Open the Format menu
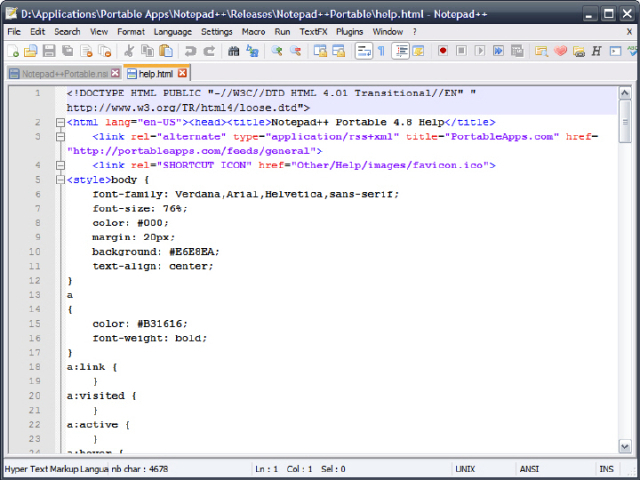The height and width of the screenshot is (480, 640). (x=131, y=32)
